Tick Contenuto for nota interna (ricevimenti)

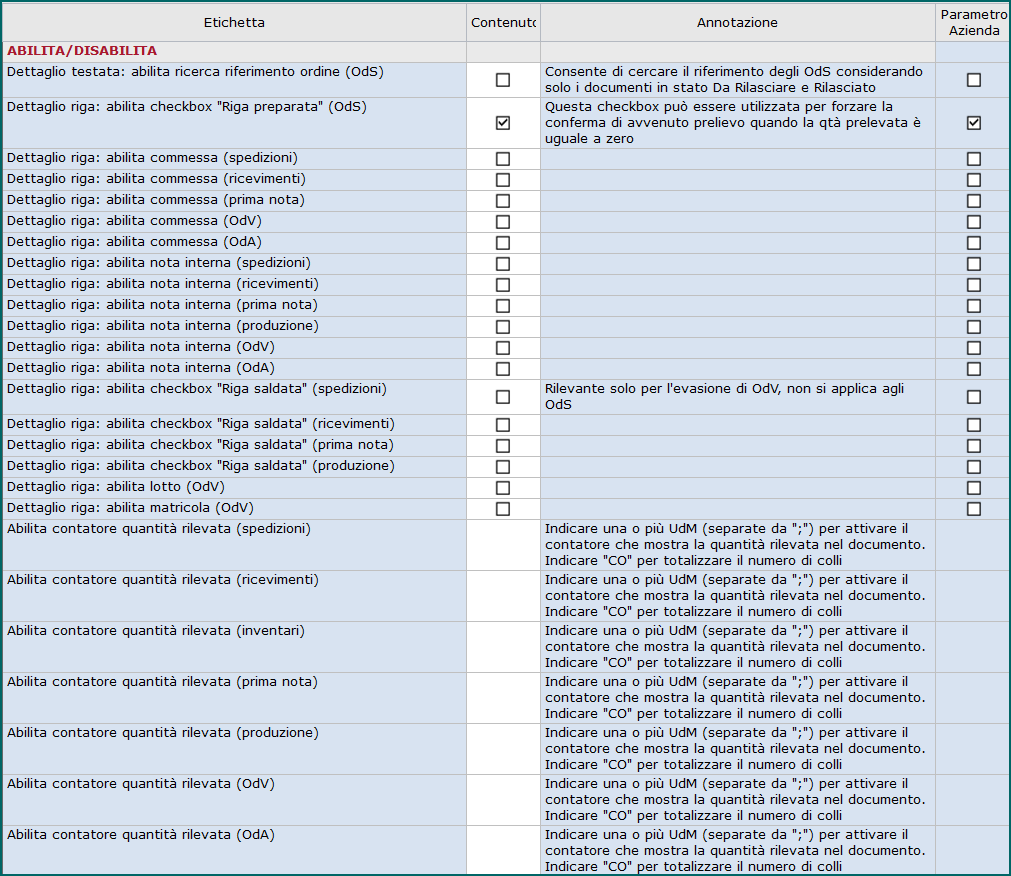pos(503,285)
